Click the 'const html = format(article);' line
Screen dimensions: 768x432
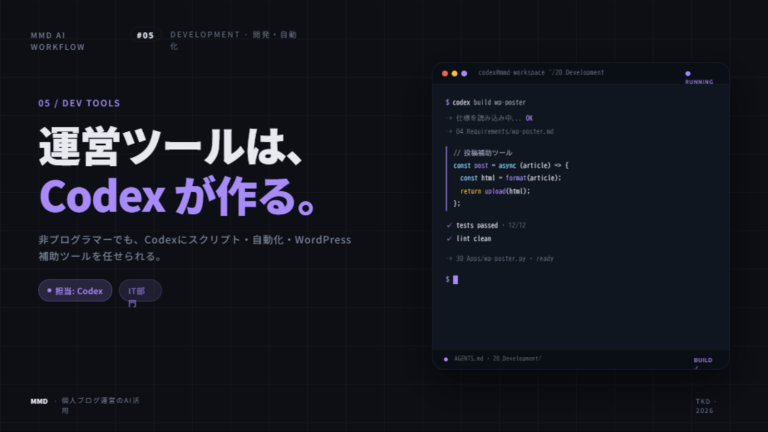click(511, 178)
